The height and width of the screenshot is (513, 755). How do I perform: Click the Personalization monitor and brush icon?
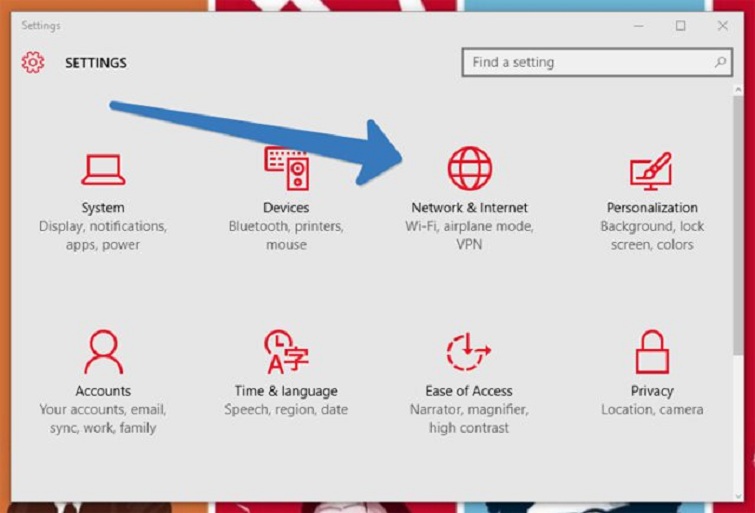pos(651,170)
